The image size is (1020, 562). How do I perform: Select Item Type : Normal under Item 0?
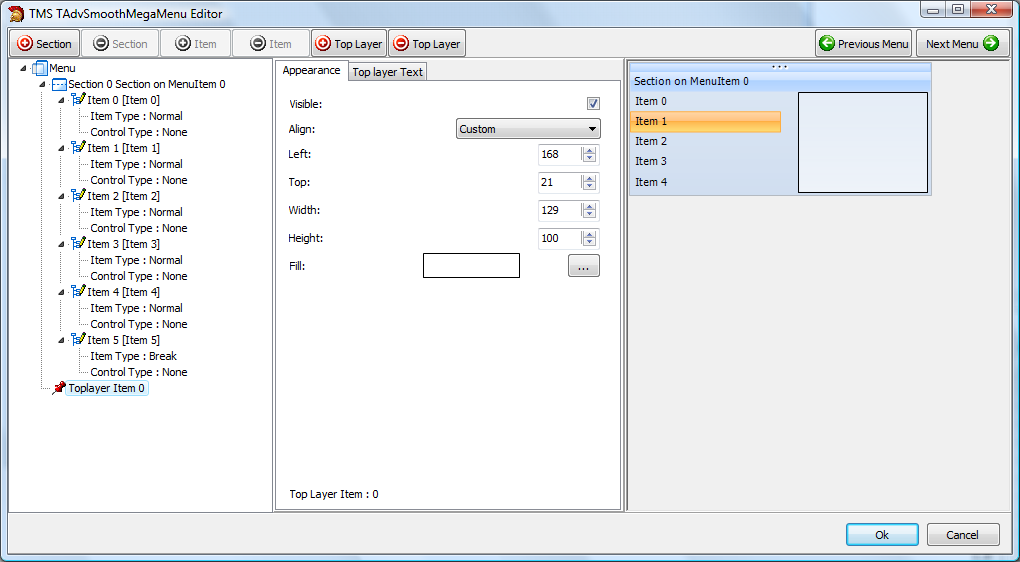(x=136, y=116)
